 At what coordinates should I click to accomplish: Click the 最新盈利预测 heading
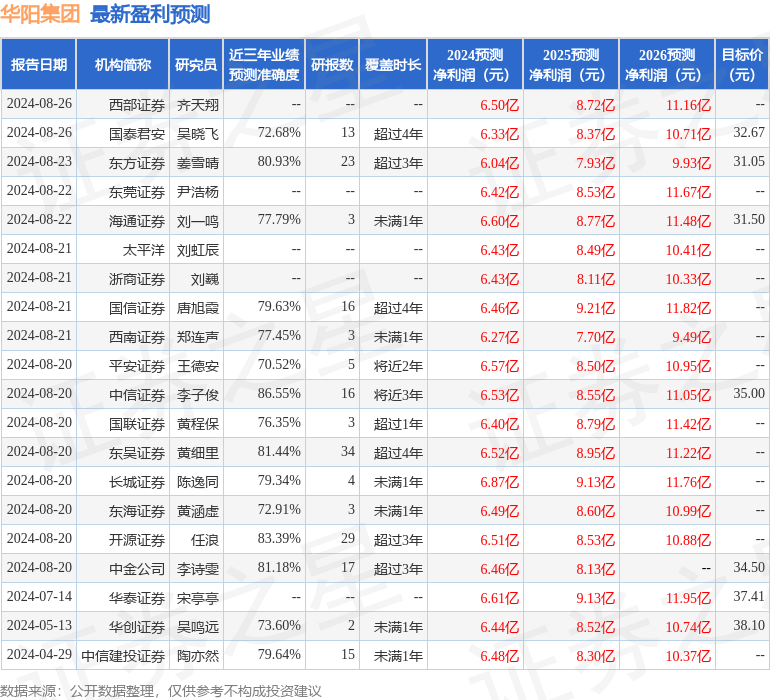click(x=150, y=14)
